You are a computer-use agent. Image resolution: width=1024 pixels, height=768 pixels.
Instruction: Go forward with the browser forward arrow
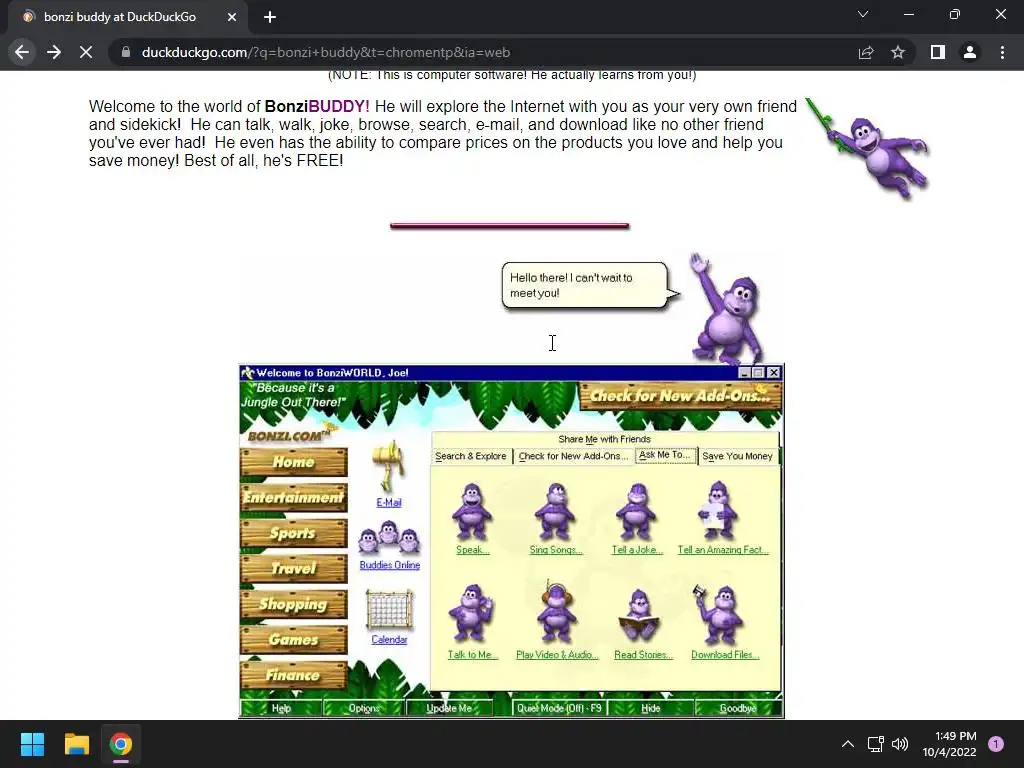tap(54, 52)
